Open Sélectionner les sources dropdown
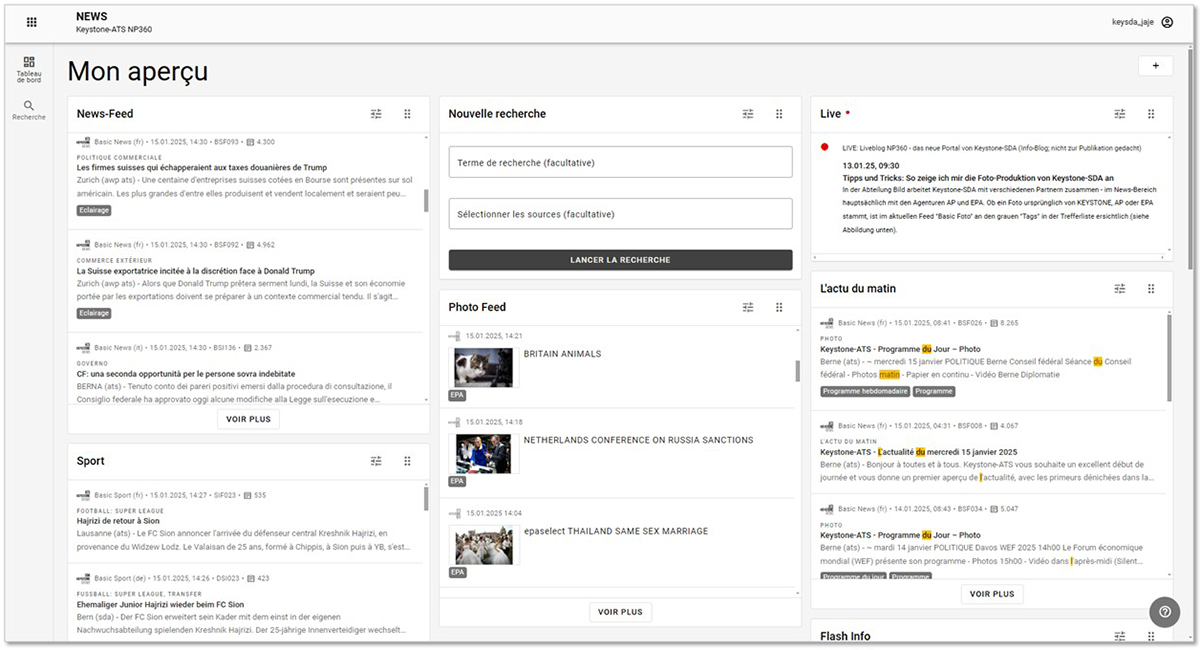This screenshot has height=650, width=1200. [x=620, y=214]
